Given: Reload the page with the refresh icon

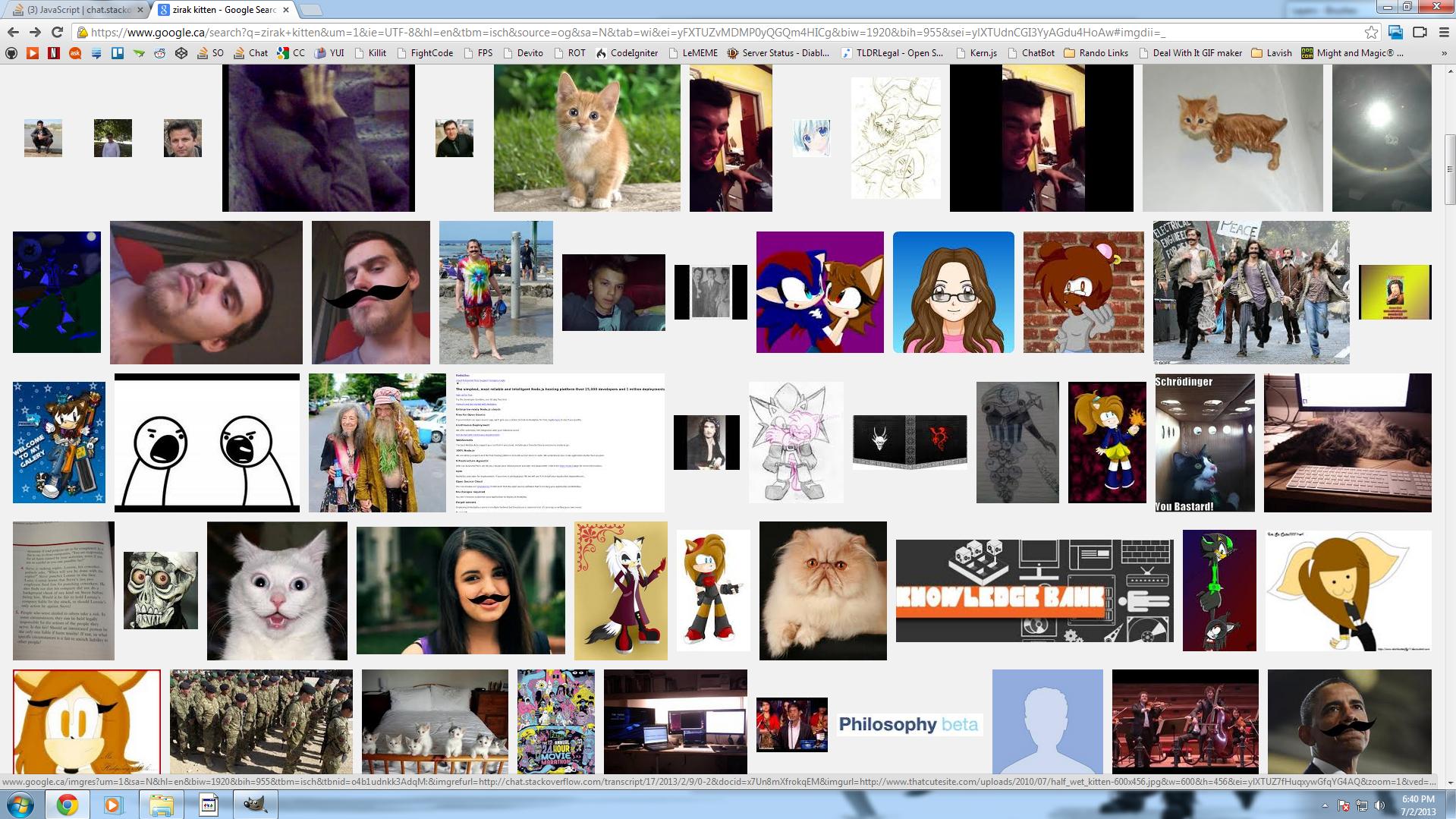Looking at the screenshot, I should [57, 32].
